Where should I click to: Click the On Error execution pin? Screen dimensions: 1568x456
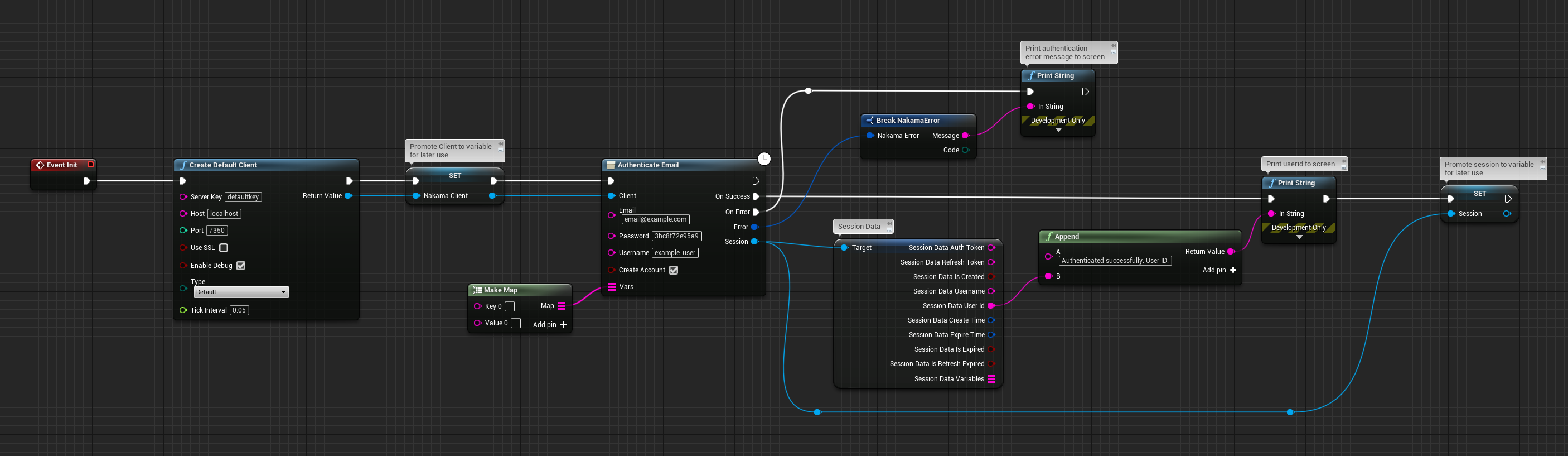point(756,212)
